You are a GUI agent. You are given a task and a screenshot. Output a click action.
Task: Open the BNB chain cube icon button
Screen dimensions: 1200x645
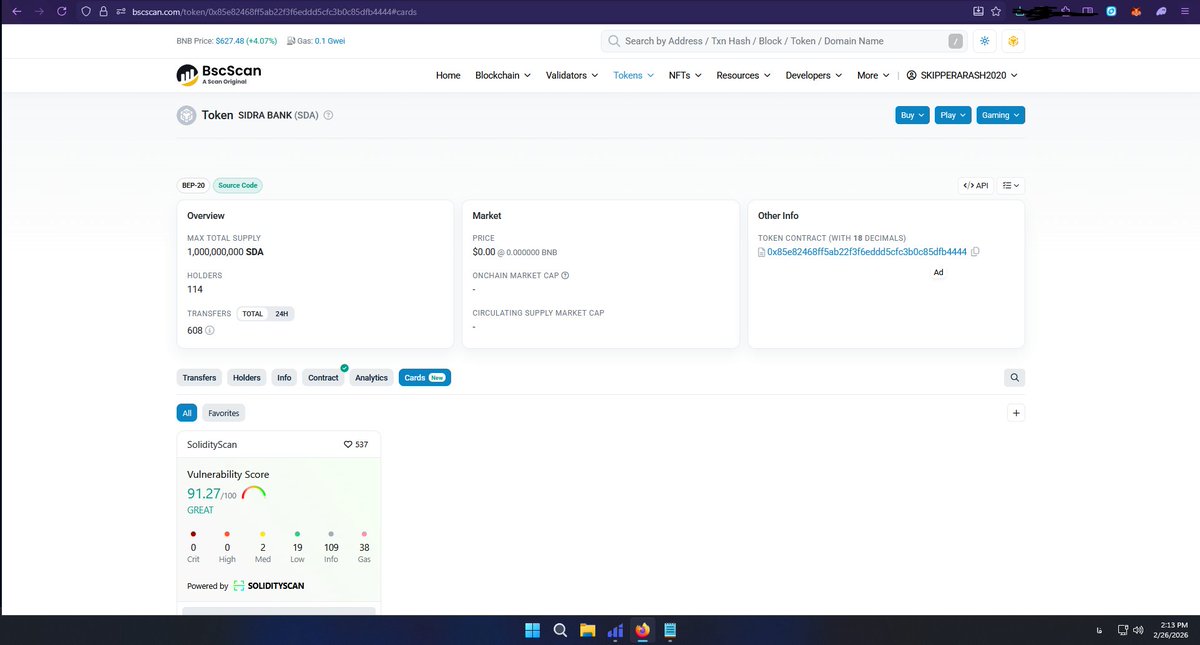(x=1013, y=41)
